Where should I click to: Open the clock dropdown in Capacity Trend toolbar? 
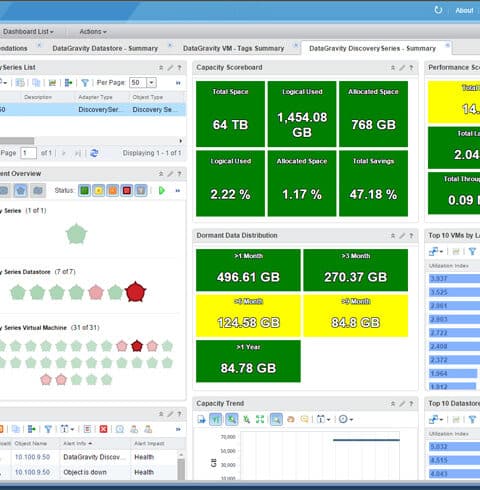[x=346, y=419]
